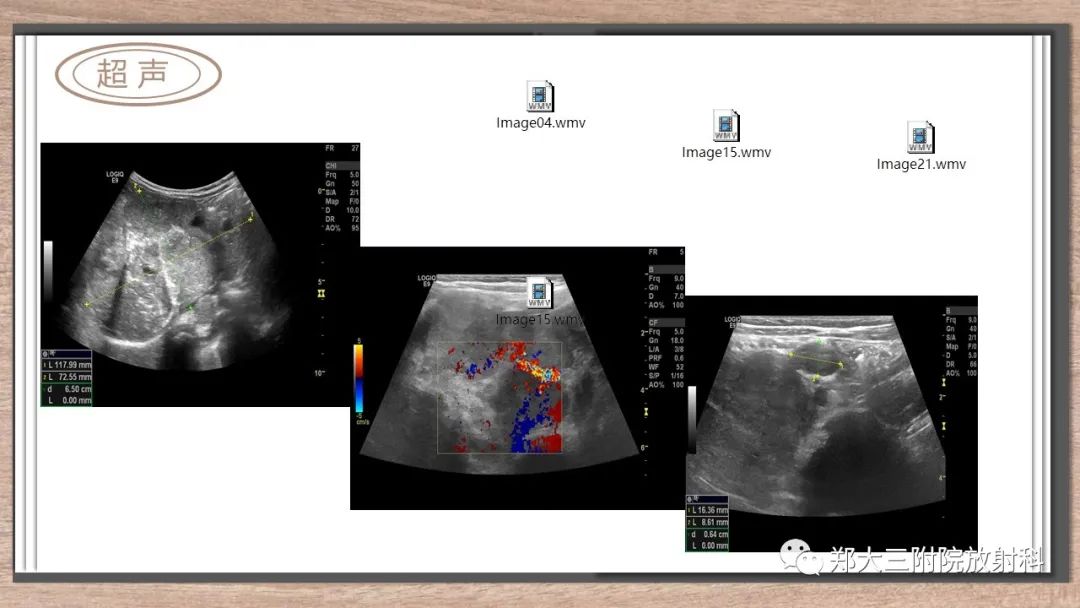Click the Doppler velocity color scale bar
The image size is (1080, 608).
coord(359,377)
